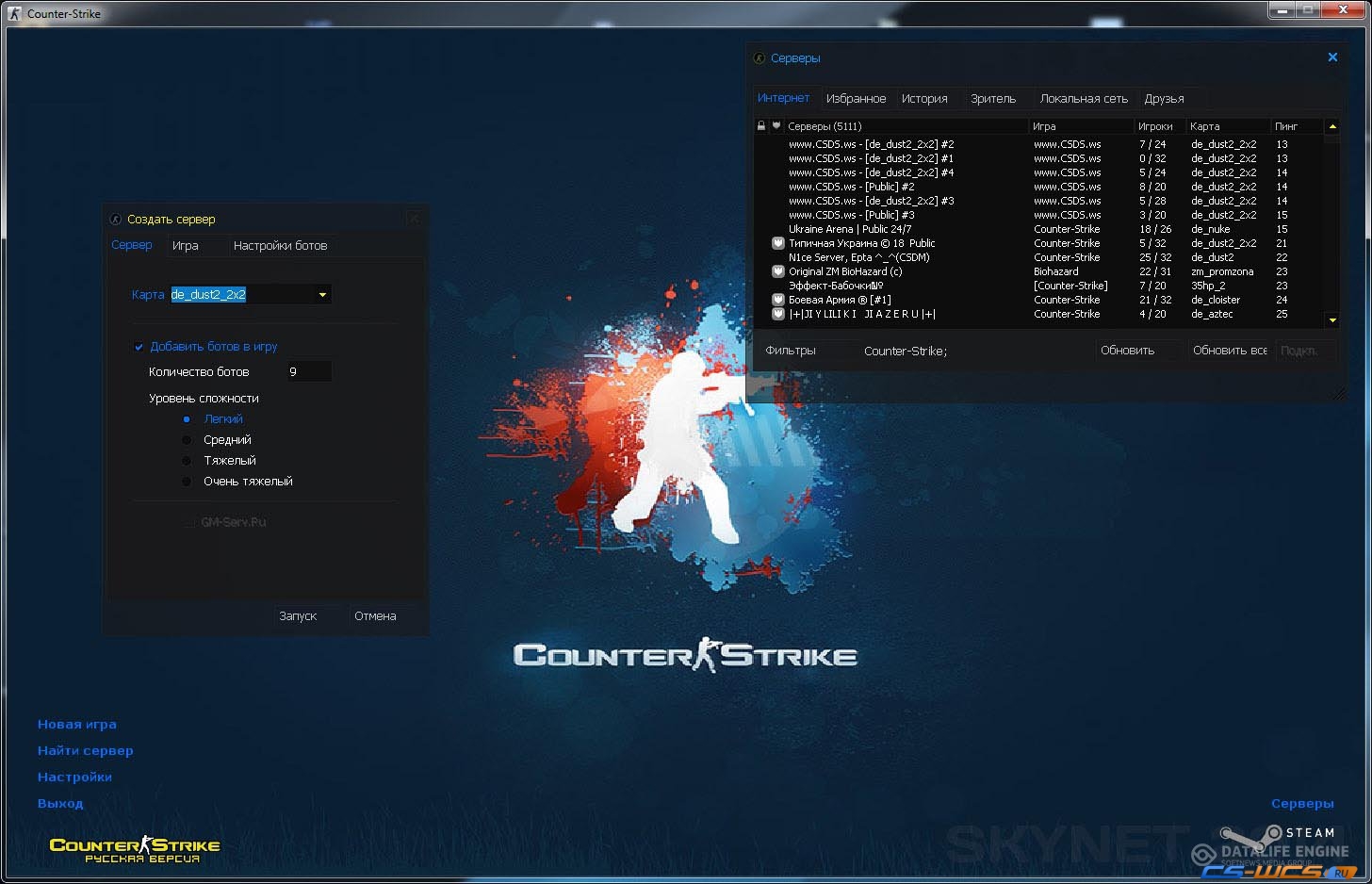Select Тяжелый difficulty radio button
The width and height of the screenshot is (1372, 884).
point(187,461)
